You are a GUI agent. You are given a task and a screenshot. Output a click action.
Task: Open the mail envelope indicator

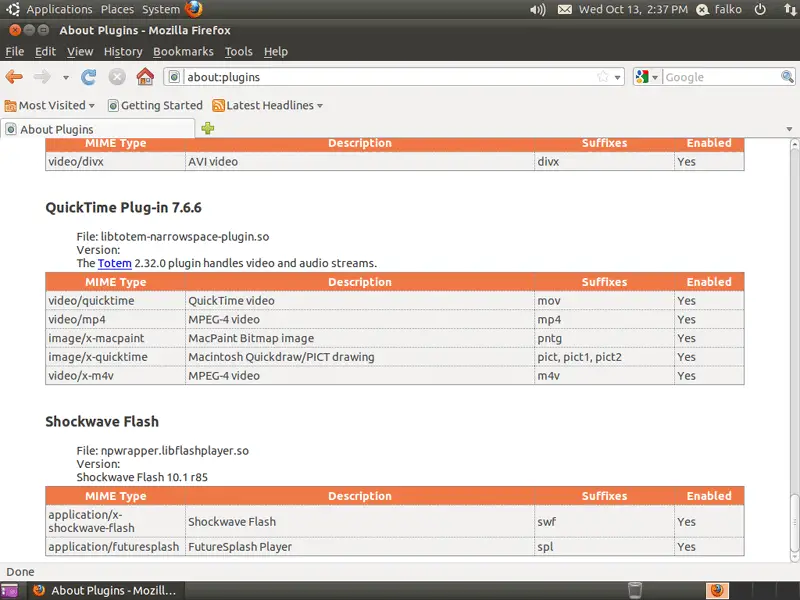[565, 9]
